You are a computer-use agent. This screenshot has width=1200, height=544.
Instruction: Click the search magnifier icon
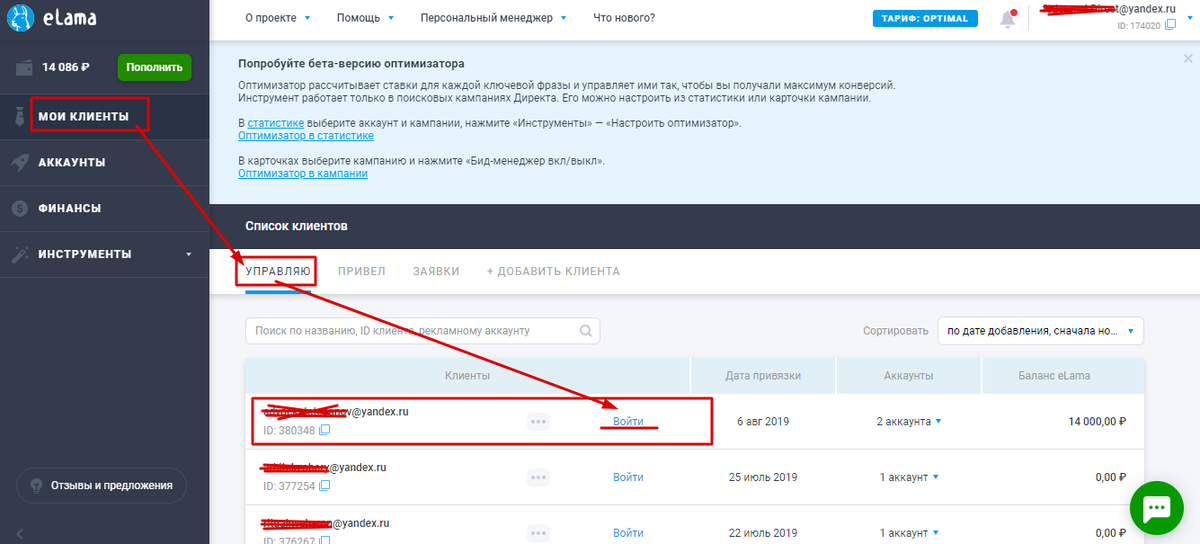(587, 330)
